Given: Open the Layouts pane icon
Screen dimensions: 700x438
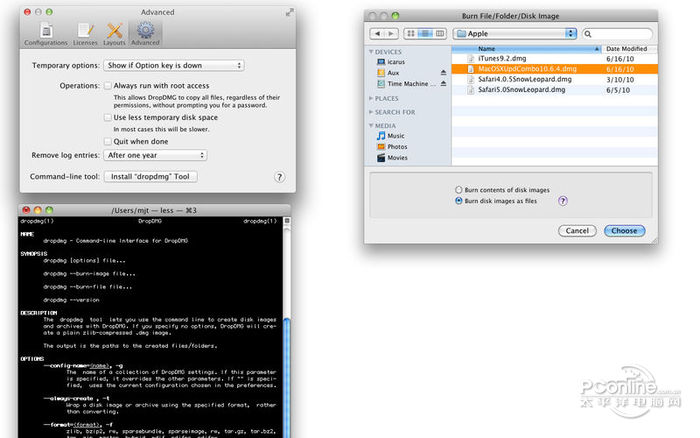Looking at the screenshot, I should click(x=114, y=34).
